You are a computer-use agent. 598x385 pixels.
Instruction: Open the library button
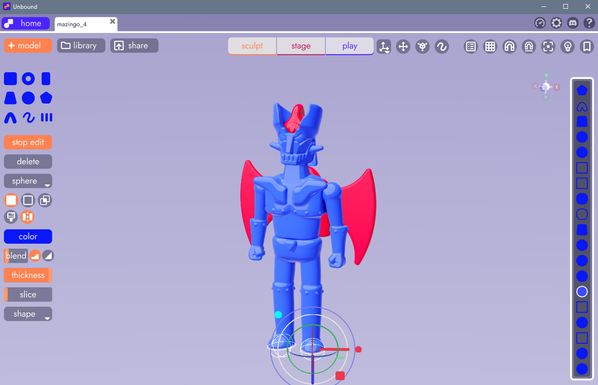[81, 45]
